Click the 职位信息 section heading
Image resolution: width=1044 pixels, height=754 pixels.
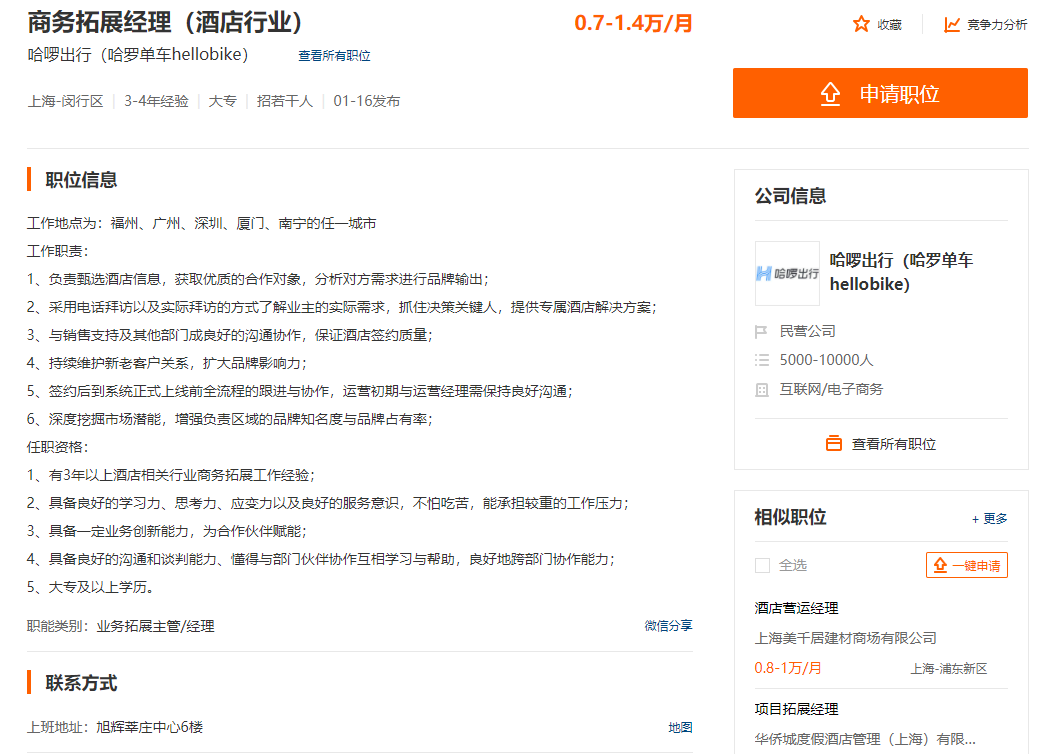pyautogui.click(x=81, y=180)
